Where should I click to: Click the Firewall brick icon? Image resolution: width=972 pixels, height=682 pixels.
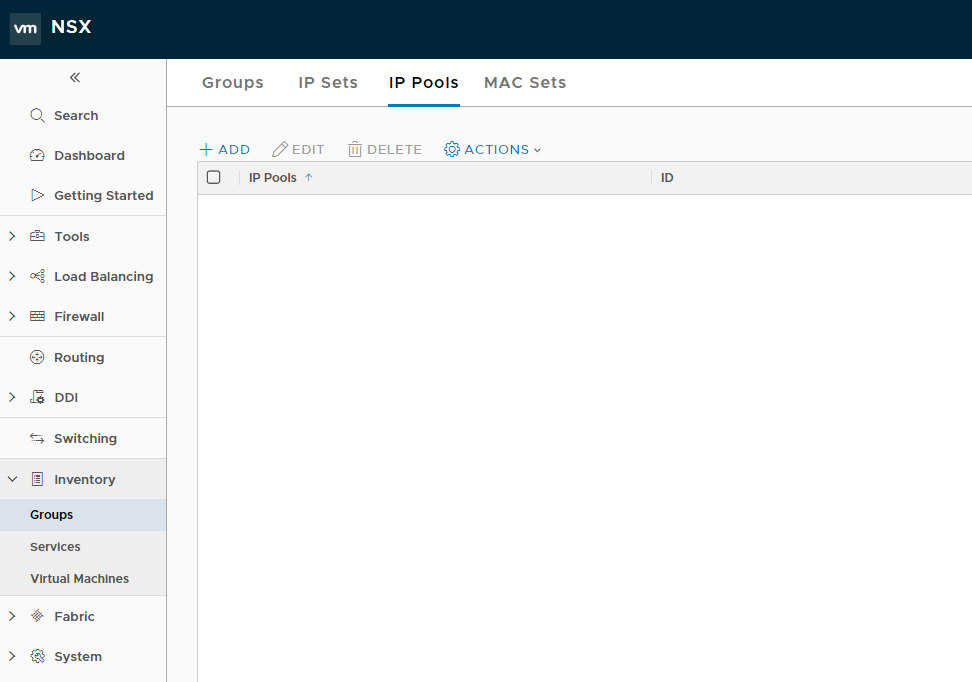[38, 317]
